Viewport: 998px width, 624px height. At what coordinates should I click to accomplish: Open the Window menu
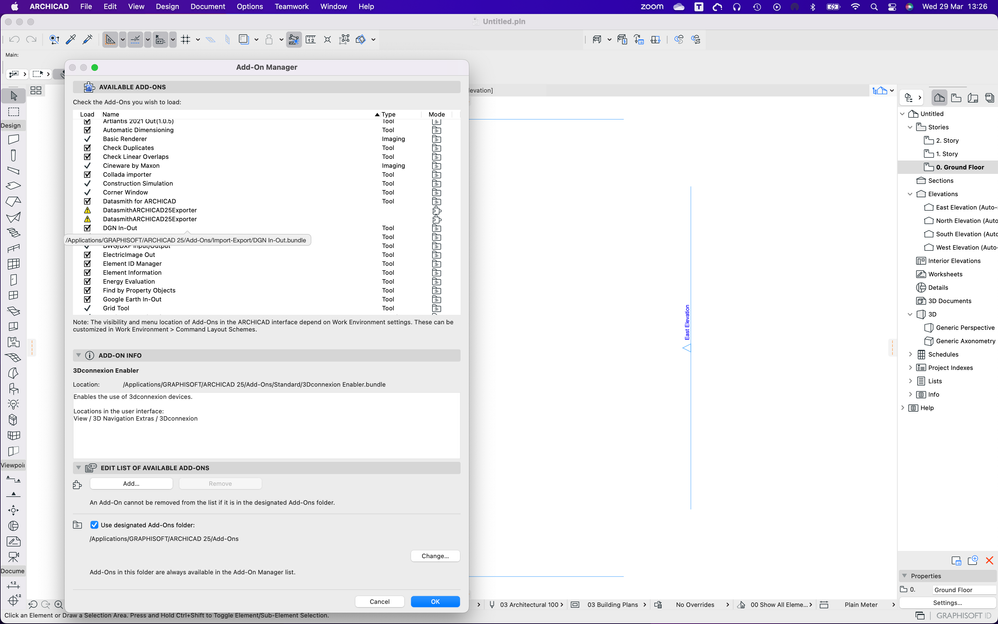click(334, 6)
